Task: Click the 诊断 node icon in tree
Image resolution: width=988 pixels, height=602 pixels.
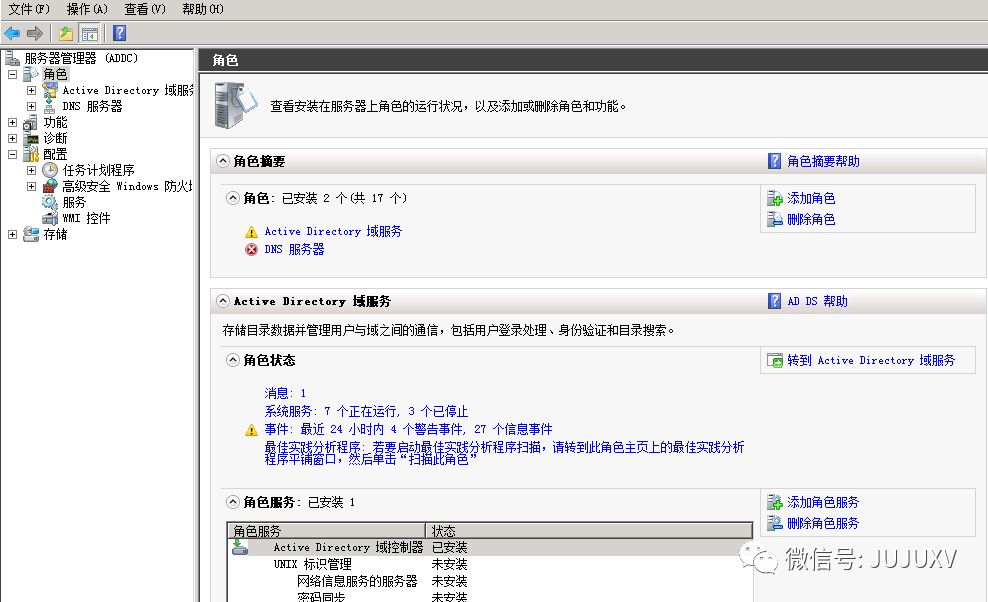Action: [31, 138]
